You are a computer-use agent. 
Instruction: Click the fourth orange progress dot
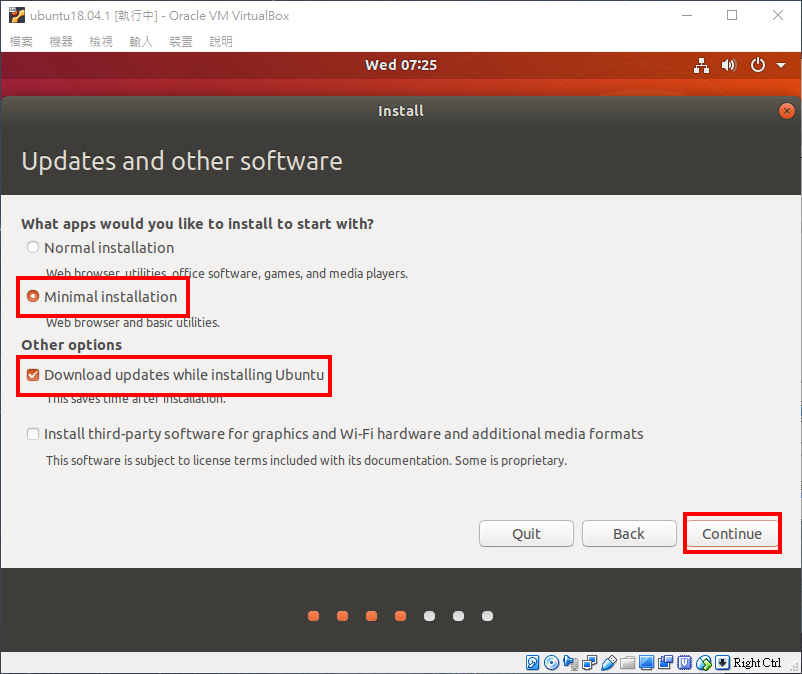(400, 616)
